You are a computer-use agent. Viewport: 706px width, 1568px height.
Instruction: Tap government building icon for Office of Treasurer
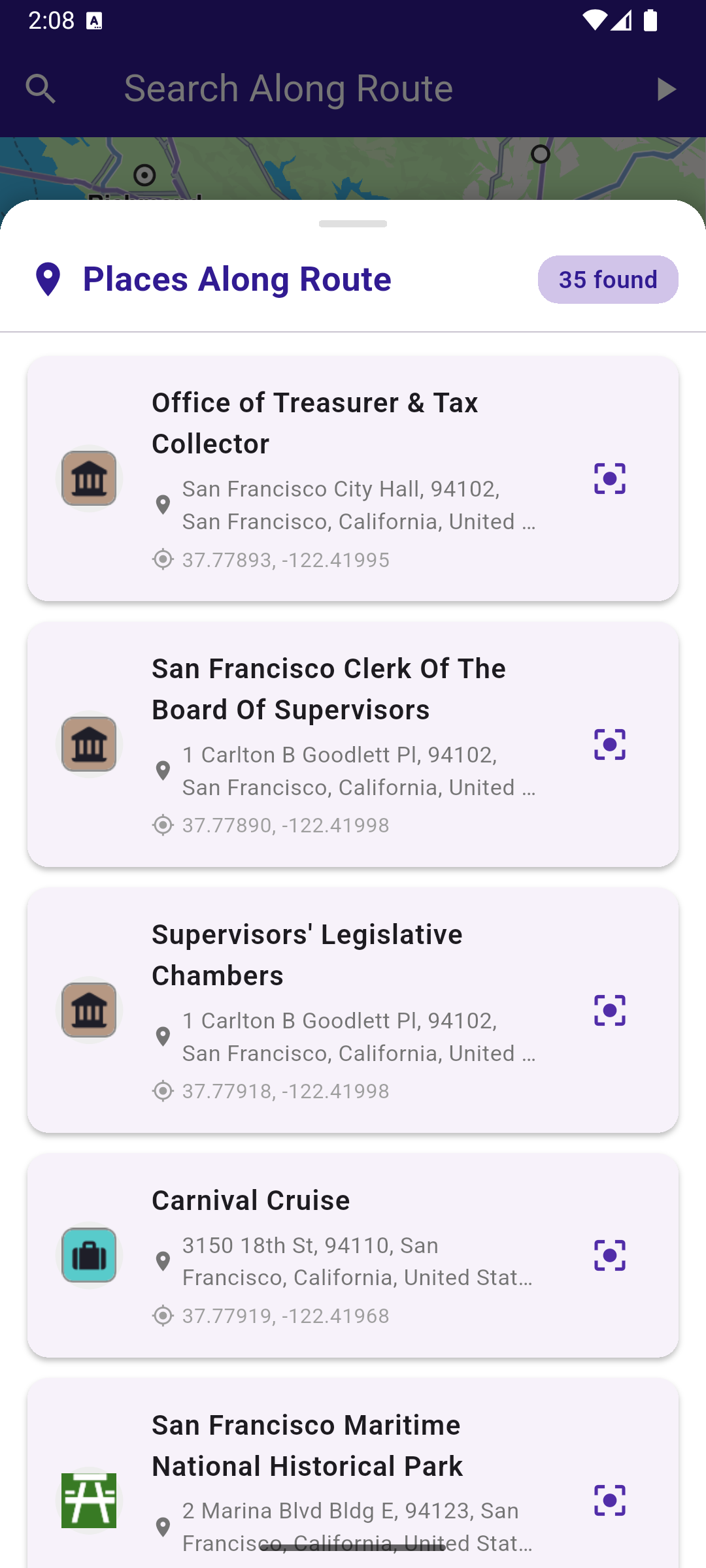(89, 479)
